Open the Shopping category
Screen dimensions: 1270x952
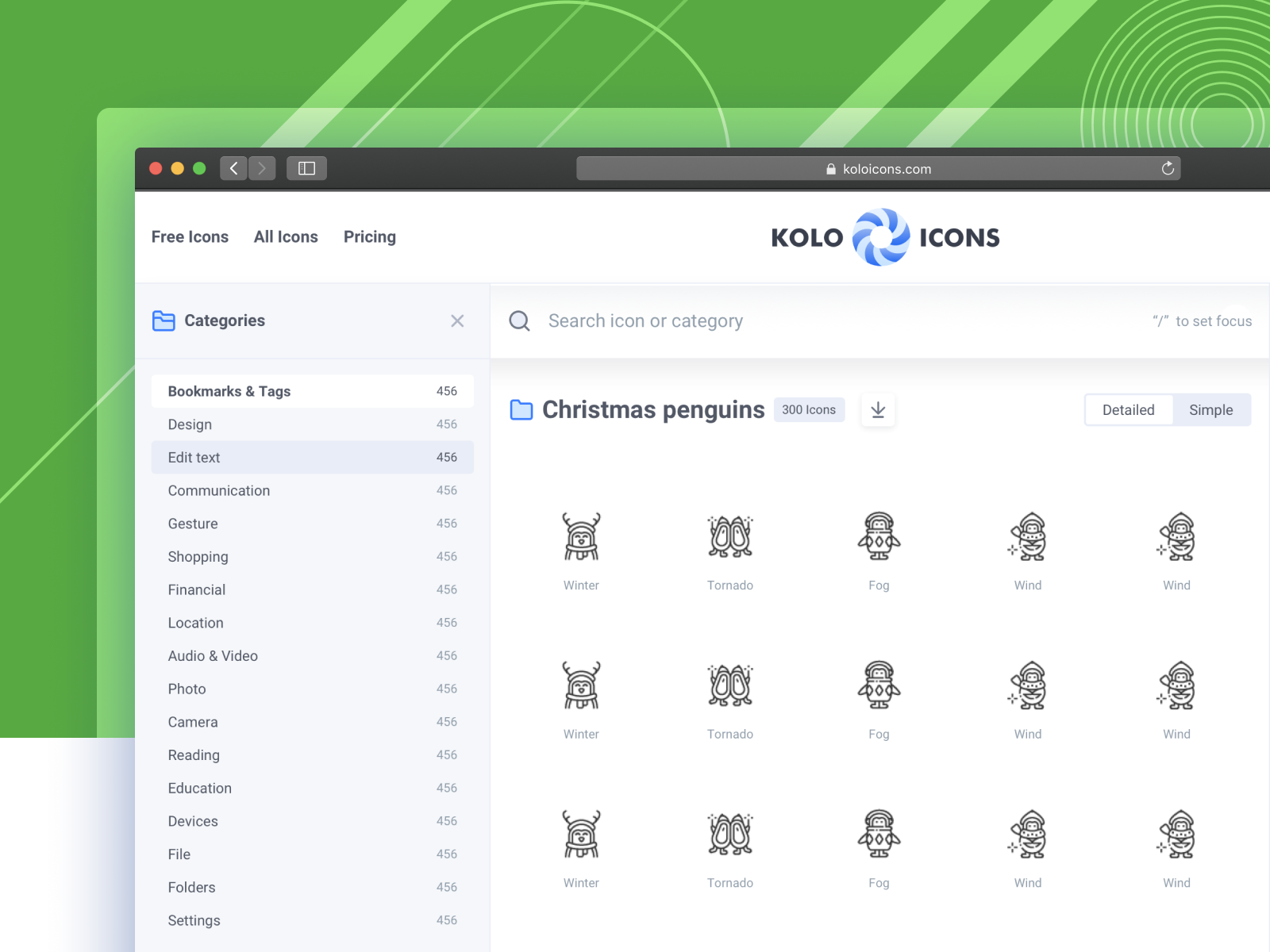pyautogui.click(x=313, y=557)
